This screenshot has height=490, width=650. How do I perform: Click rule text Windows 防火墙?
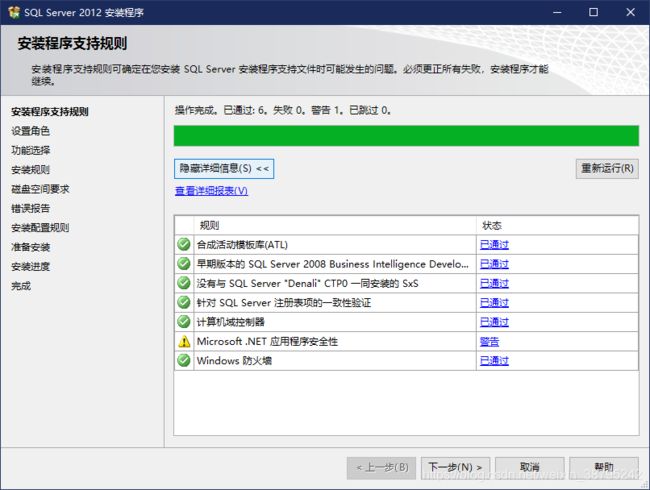tap(234, 361)
